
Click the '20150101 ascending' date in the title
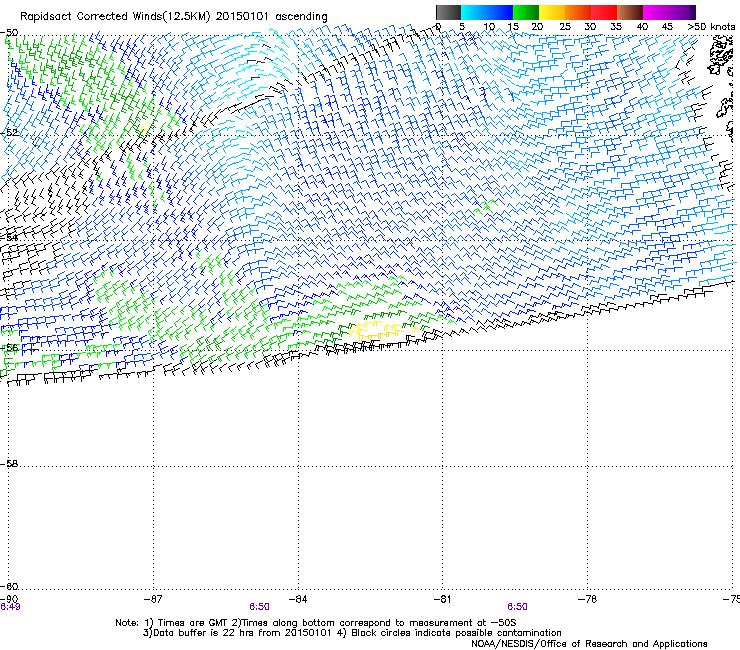point(272,17)
